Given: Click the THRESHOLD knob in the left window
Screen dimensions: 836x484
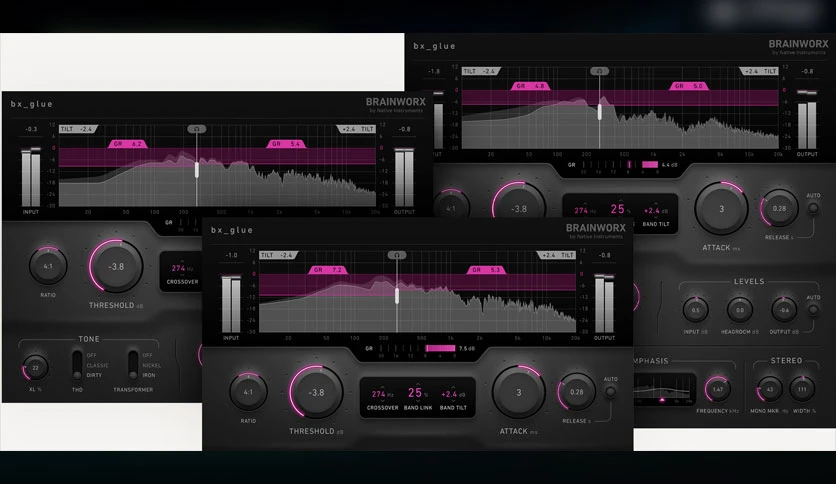Looking at the screenshot, I should pyautogui.click(x=116, y=267).
